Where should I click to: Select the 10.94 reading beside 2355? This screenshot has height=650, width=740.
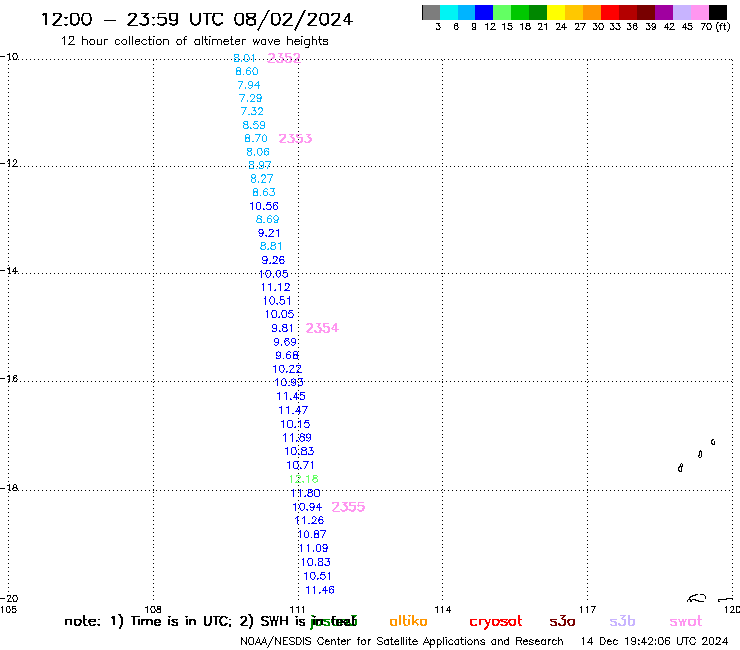tap(307, 507)
